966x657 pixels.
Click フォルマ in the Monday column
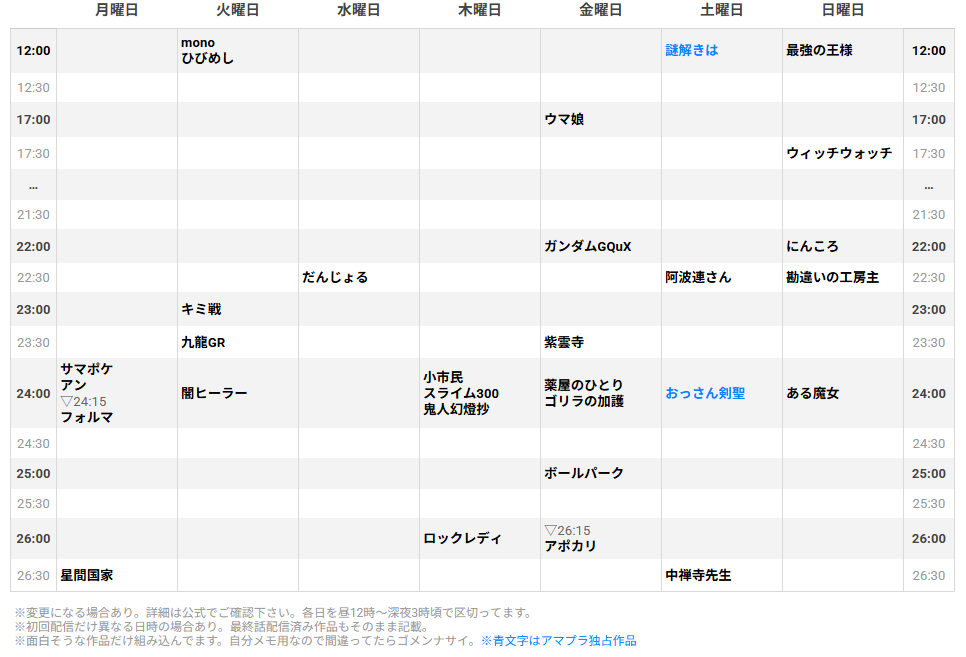[x=86, y=418]
